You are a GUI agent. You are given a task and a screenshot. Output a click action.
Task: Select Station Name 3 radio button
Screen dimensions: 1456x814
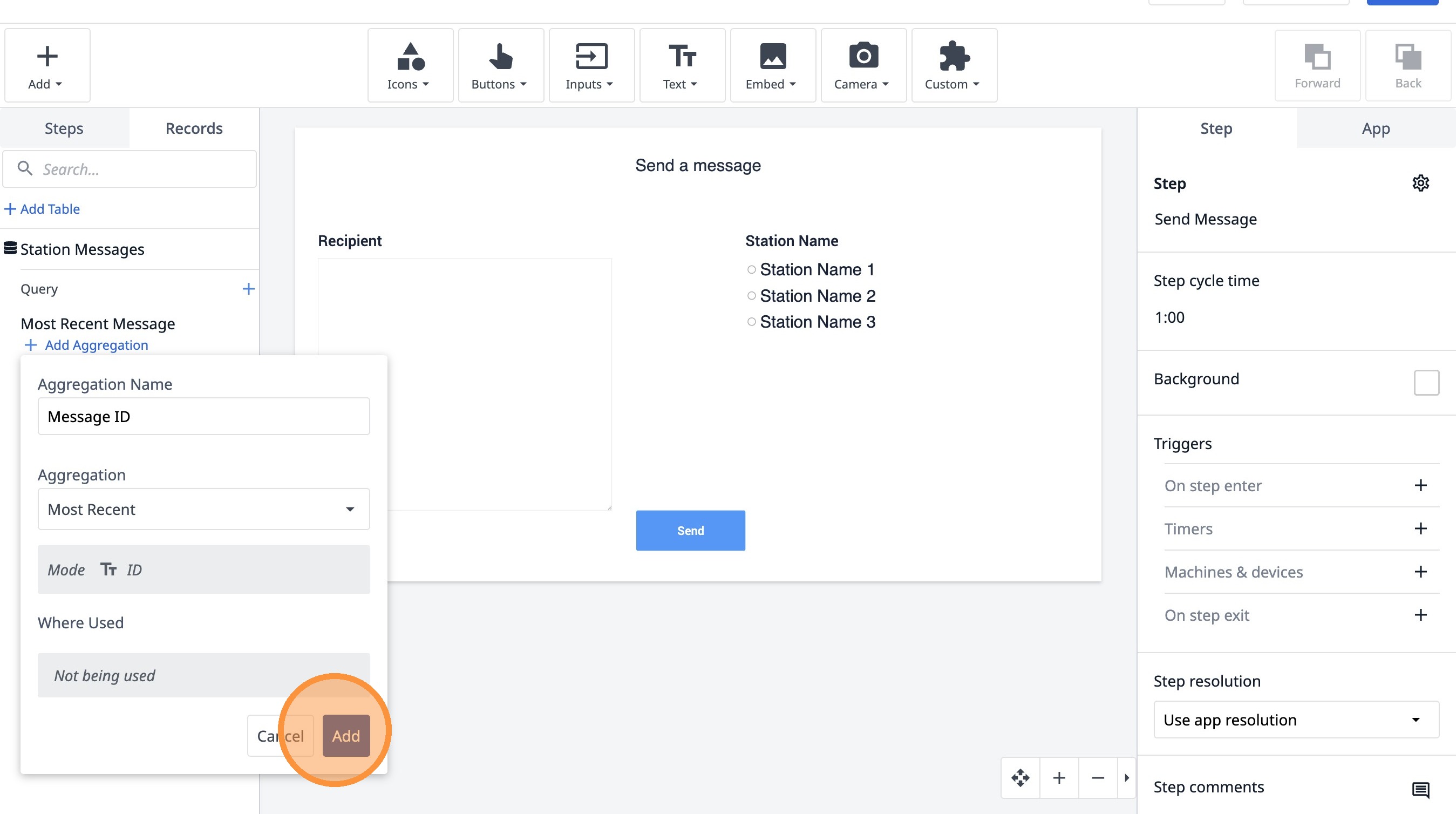coord(751,322)
